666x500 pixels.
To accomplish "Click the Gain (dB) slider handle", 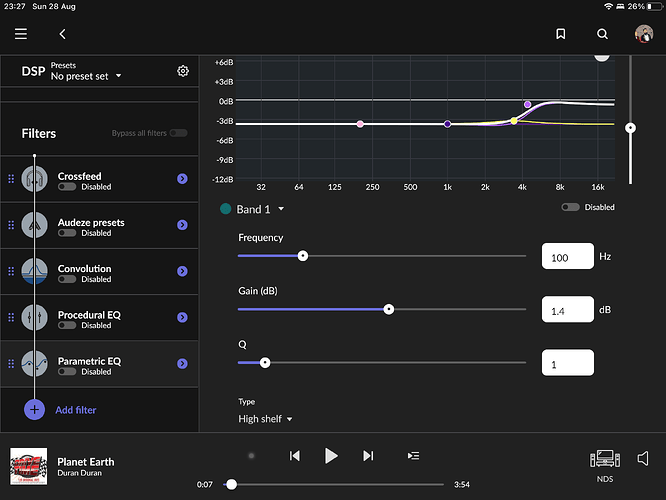I will tap(389, 309).
